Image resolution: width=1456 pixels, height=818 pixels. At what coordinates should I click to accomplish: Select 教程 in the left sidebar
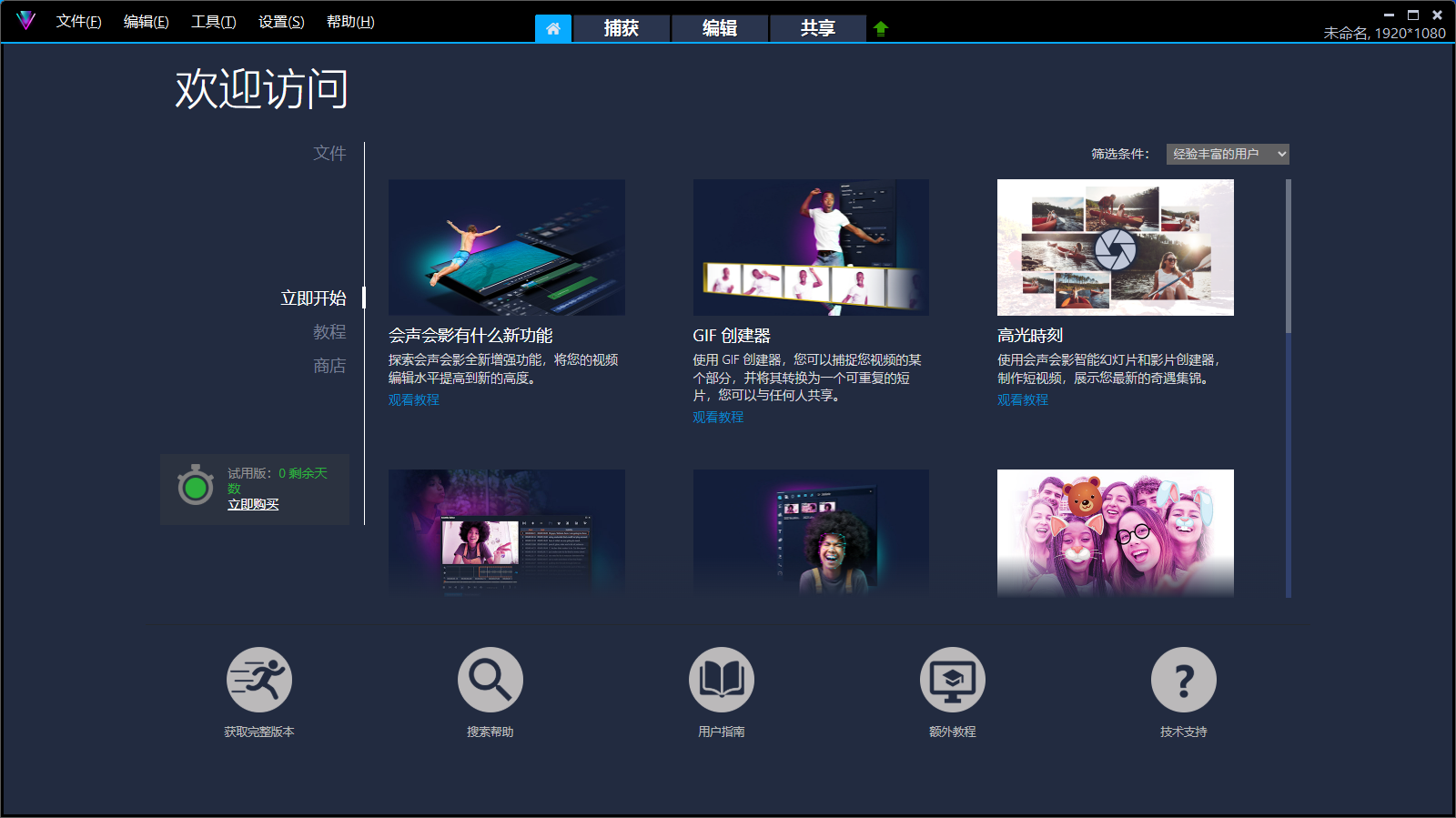[329, 332]
